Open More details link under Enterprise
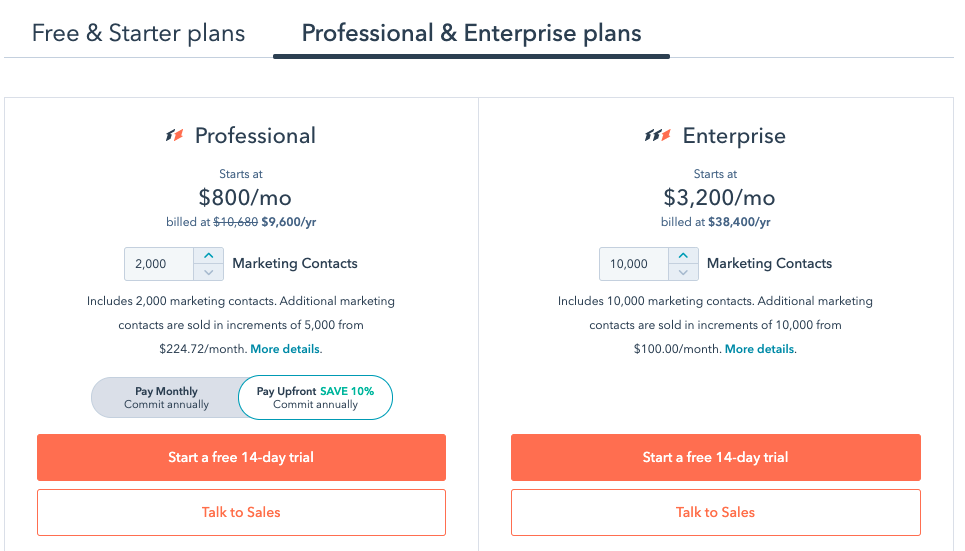The width and height of the screenshot is (965, 551). point(759,349)
